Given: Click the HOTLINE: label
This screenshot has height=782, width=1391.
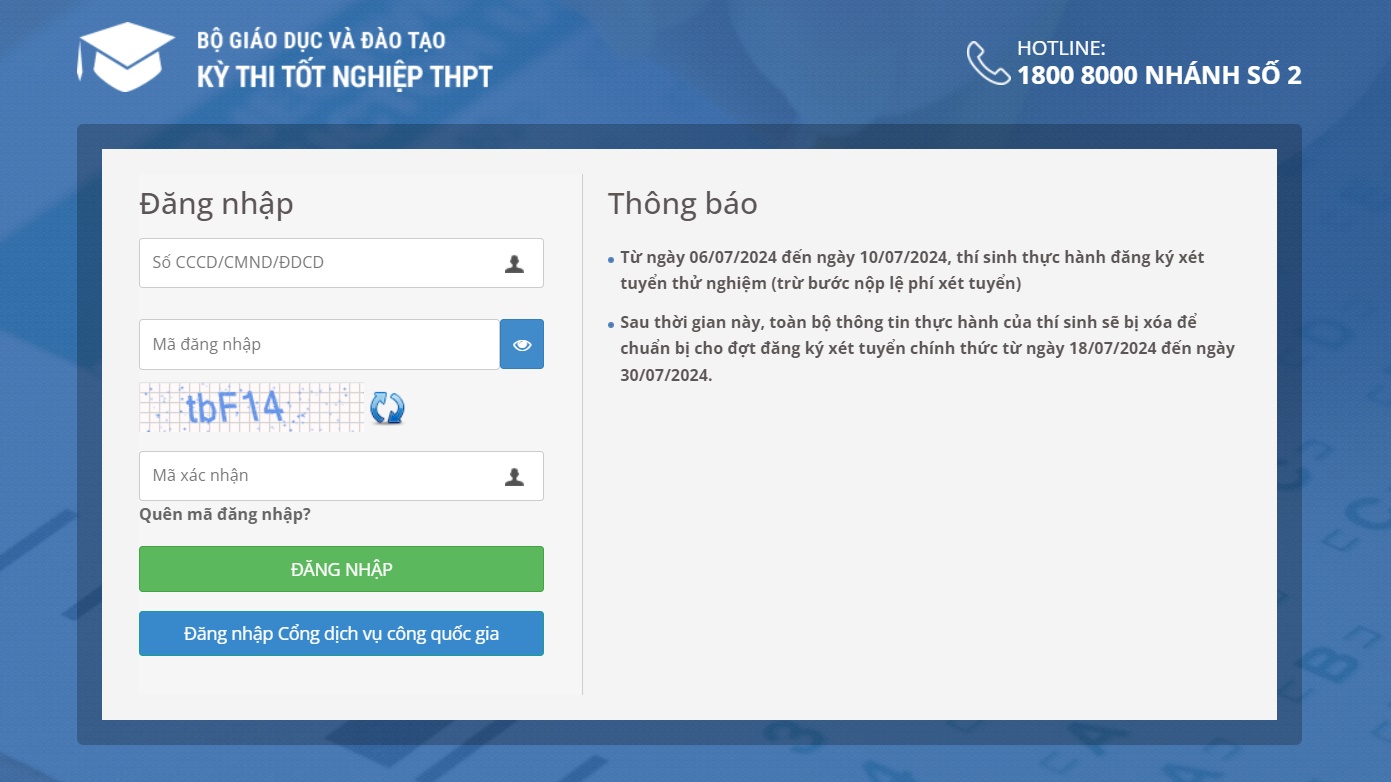Looking at the screenshot, I should click(x=1061, y=48).
